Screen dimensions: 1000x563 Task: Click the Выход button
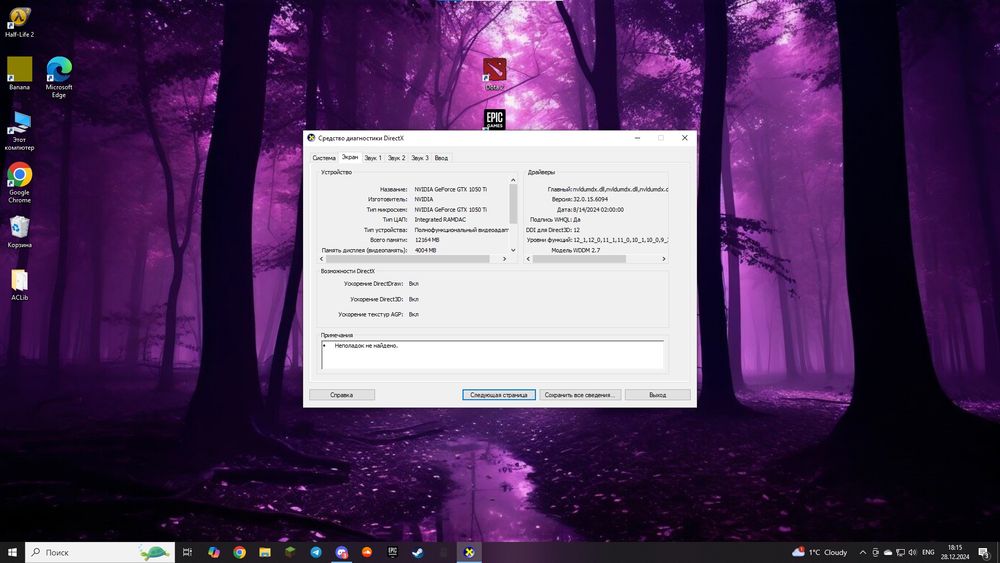click(658, 395)
